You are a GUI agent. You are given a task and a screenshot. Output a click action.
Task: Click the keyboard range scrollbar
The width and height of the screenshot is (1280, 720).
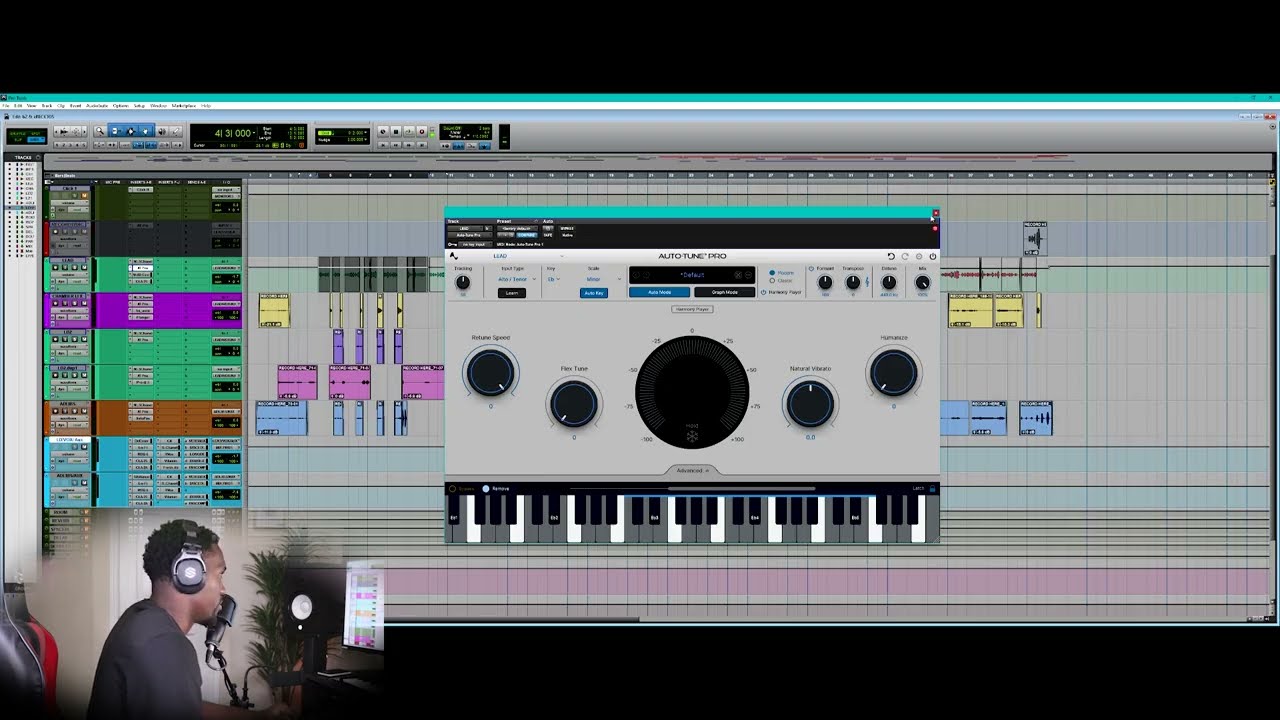[x=742, y=489]
